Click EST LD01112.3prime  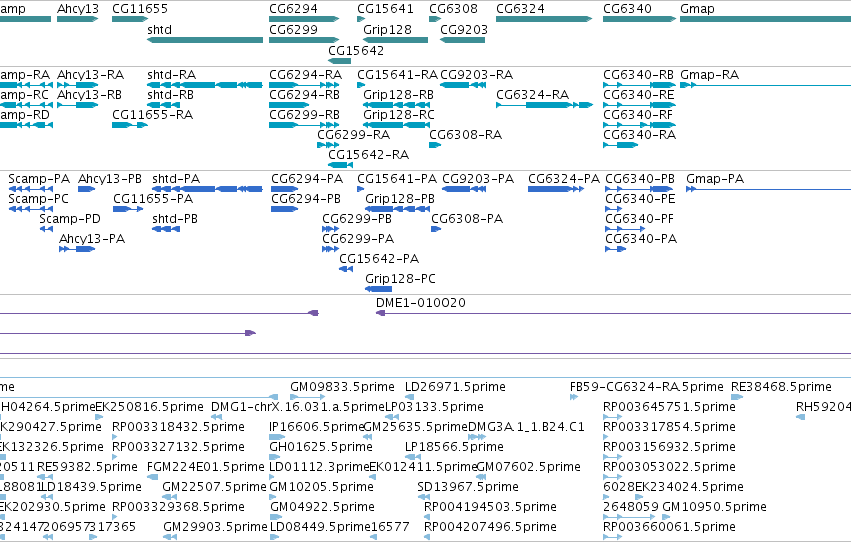[319, 467]
